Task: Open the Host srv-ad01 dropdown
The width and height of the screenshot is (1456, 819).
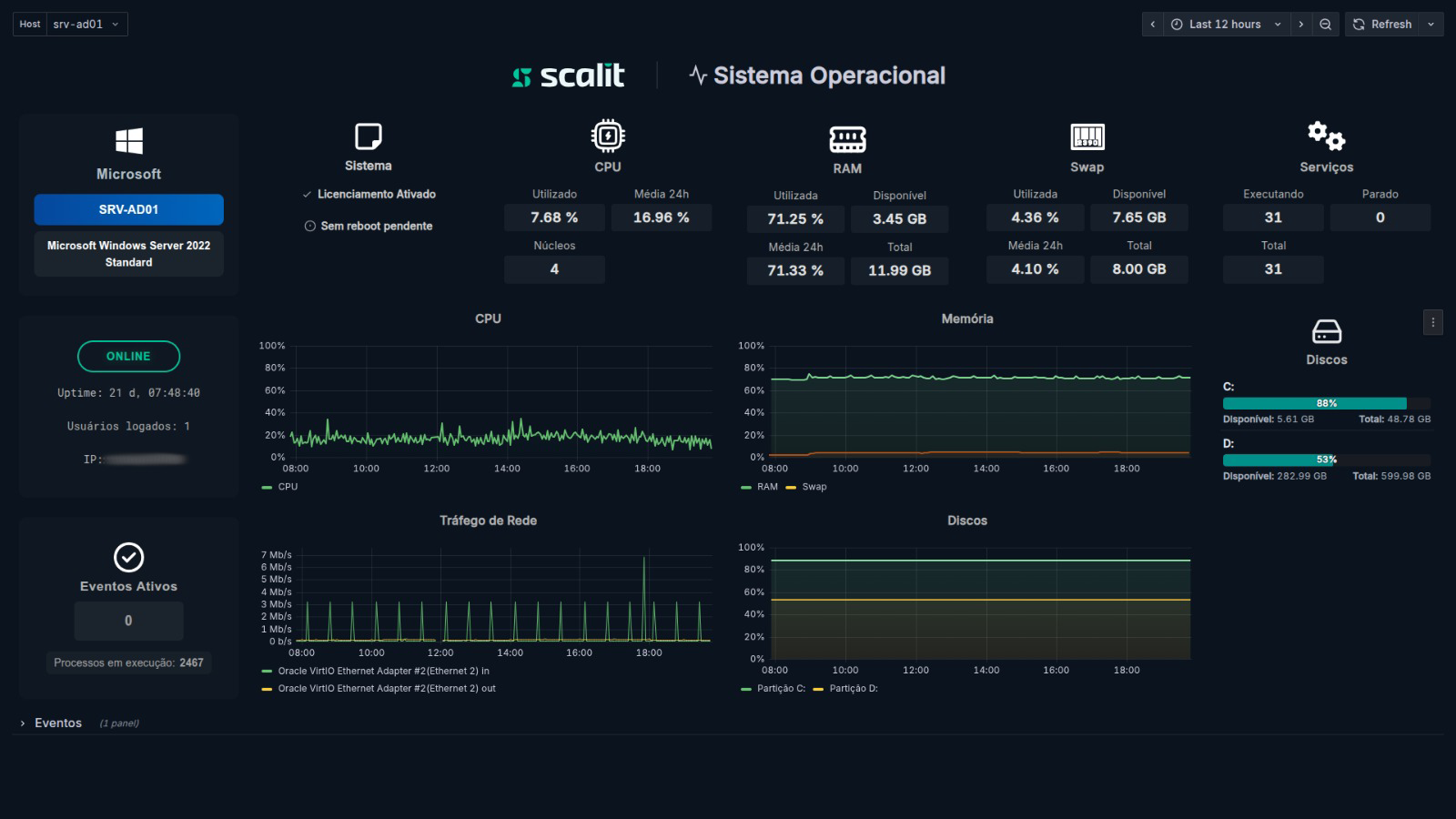Action: pyautogui.click(x=86, y=25)
